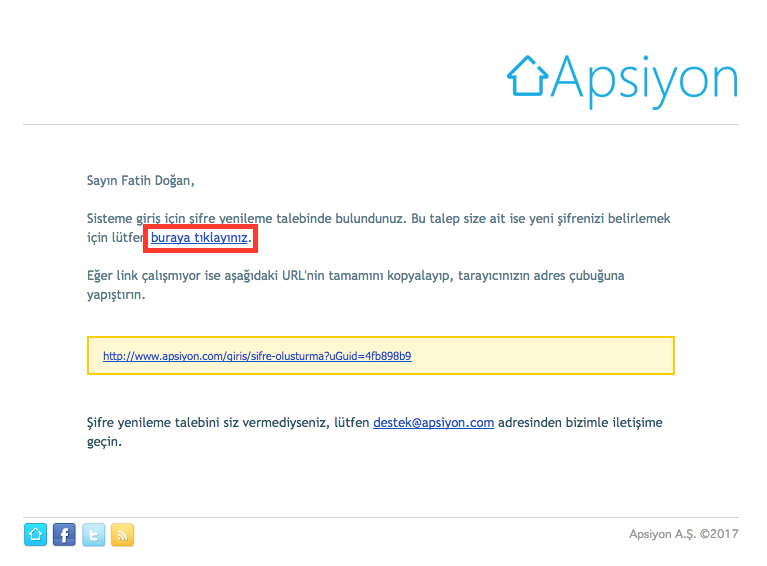Click the Apsiyon logo at top right

[622, 81]
